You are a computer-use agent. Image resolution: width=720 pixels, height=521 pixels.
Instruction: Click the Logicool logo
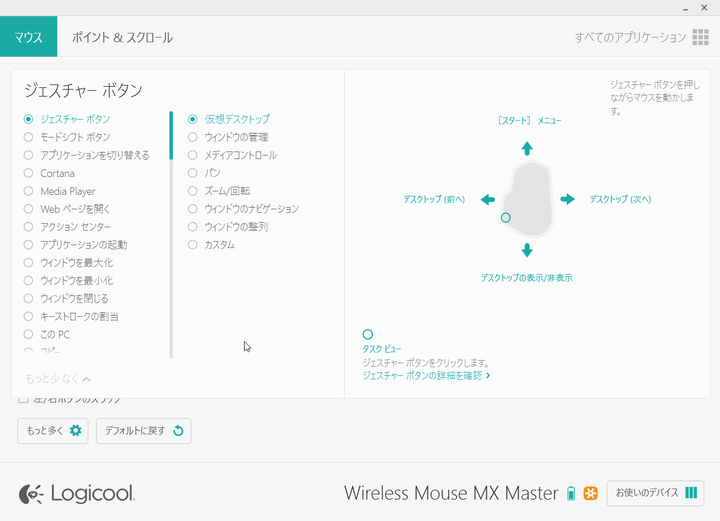coord(77,493)
